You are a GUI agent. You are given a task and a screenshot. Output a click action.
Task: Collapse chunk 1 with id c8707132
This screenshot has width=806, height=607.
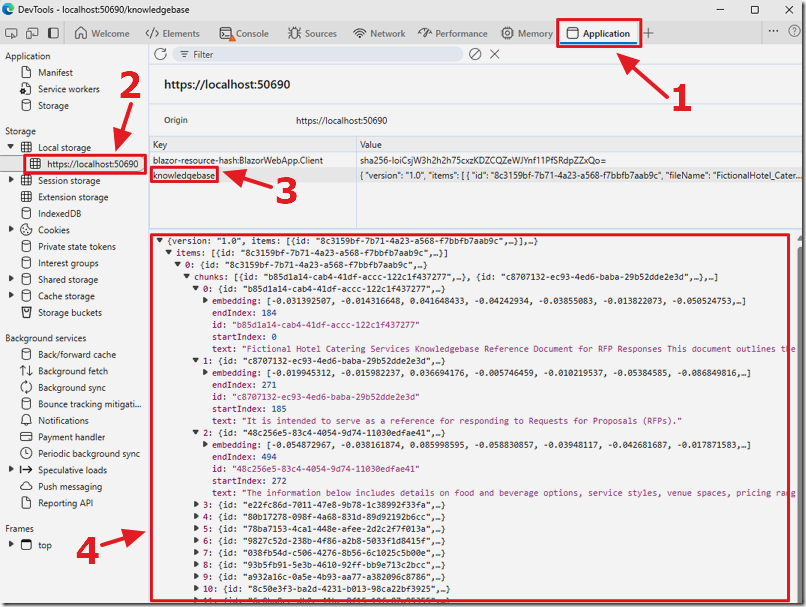pyautogui.click(x=196, y=360)
